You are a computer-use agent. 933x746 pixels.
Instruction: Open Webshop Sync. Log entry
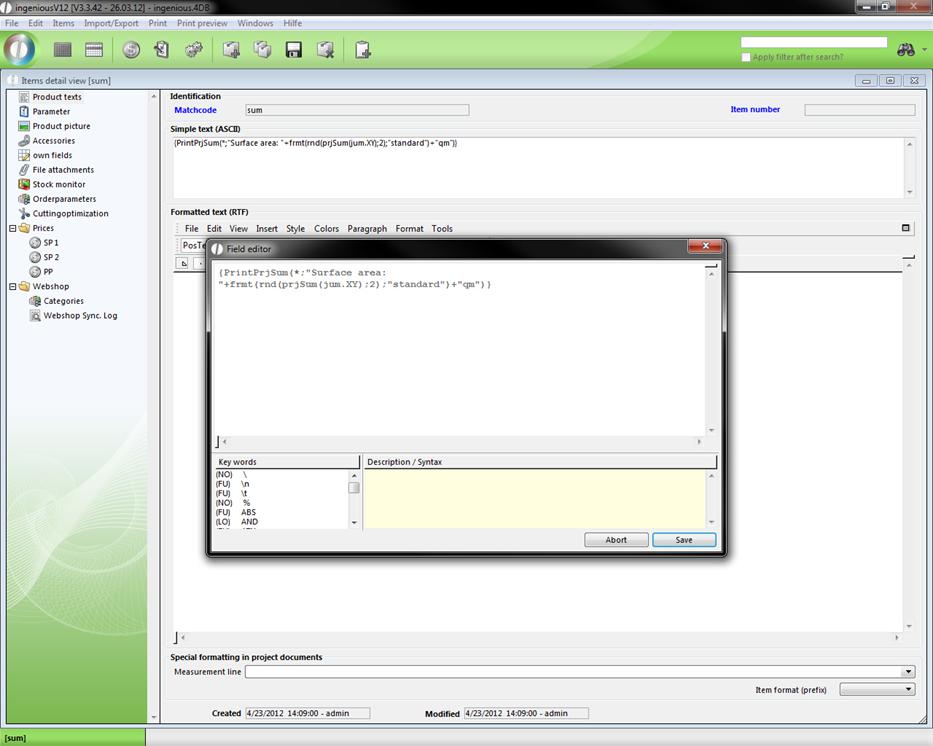click(79, 315)
